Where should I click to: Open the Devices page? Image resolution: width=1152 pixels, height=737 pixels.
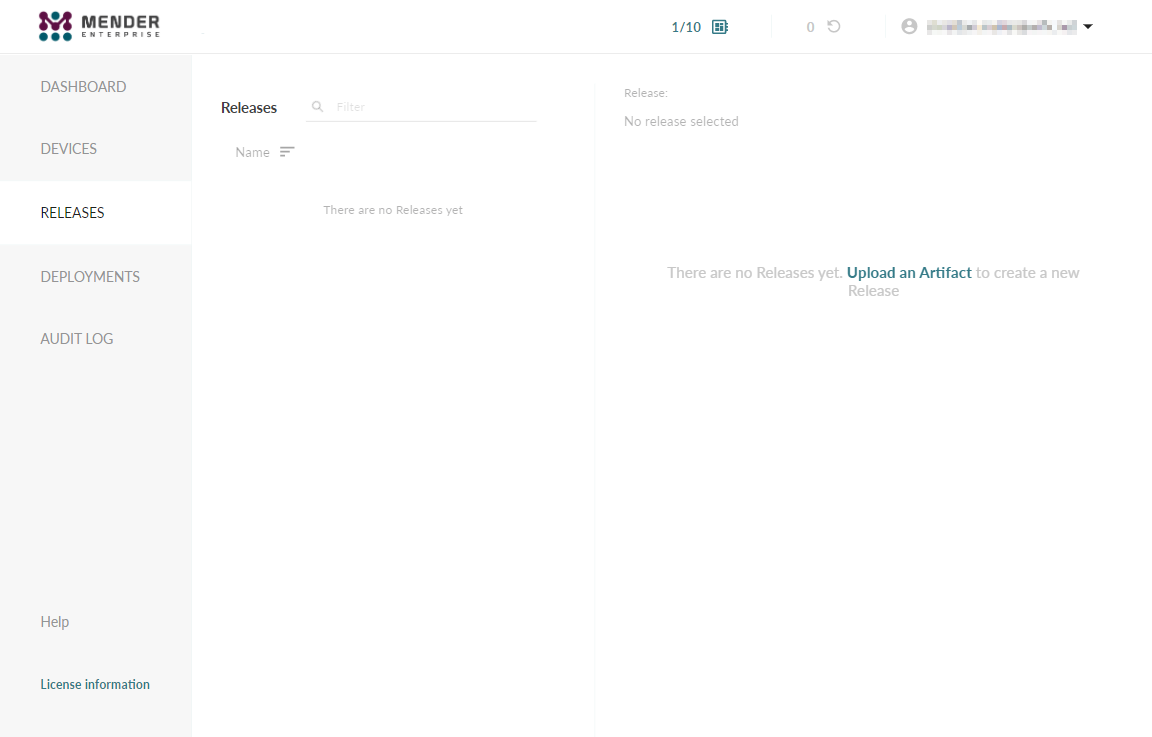click(69, 149)
